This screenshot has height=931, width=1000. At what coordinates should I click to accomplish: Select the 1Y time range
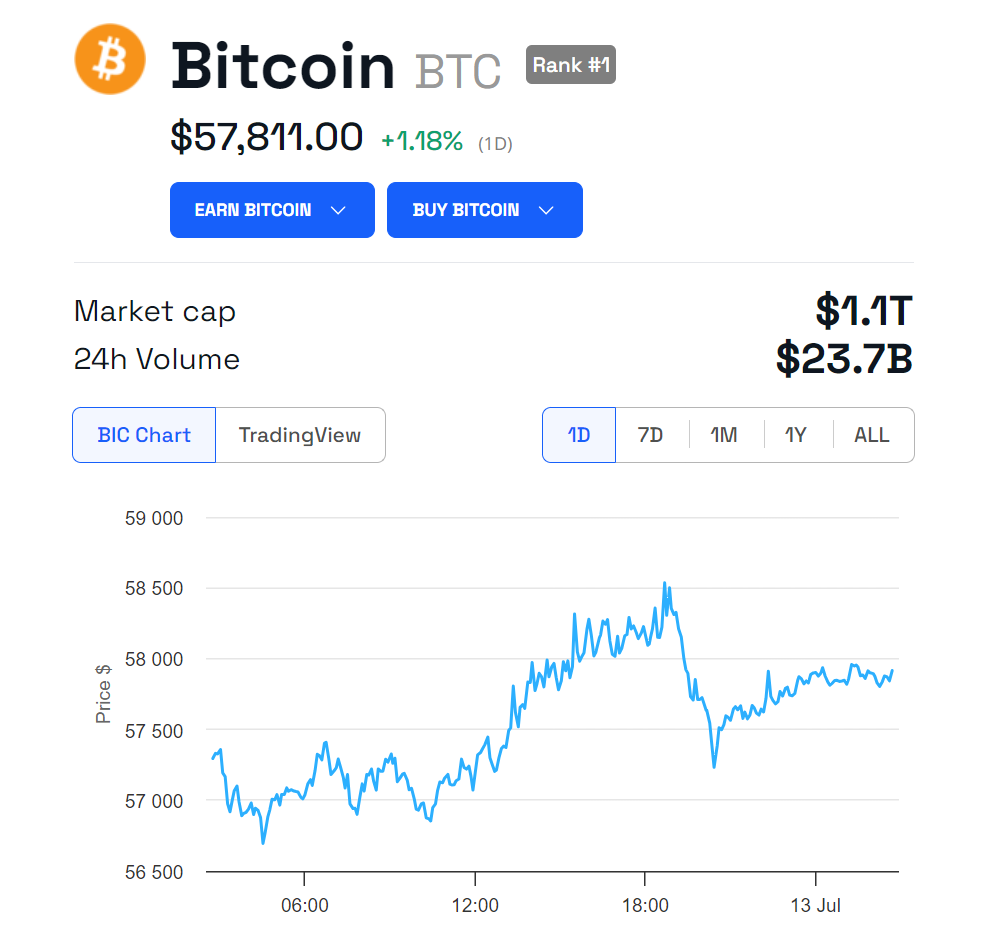[797, 435]
